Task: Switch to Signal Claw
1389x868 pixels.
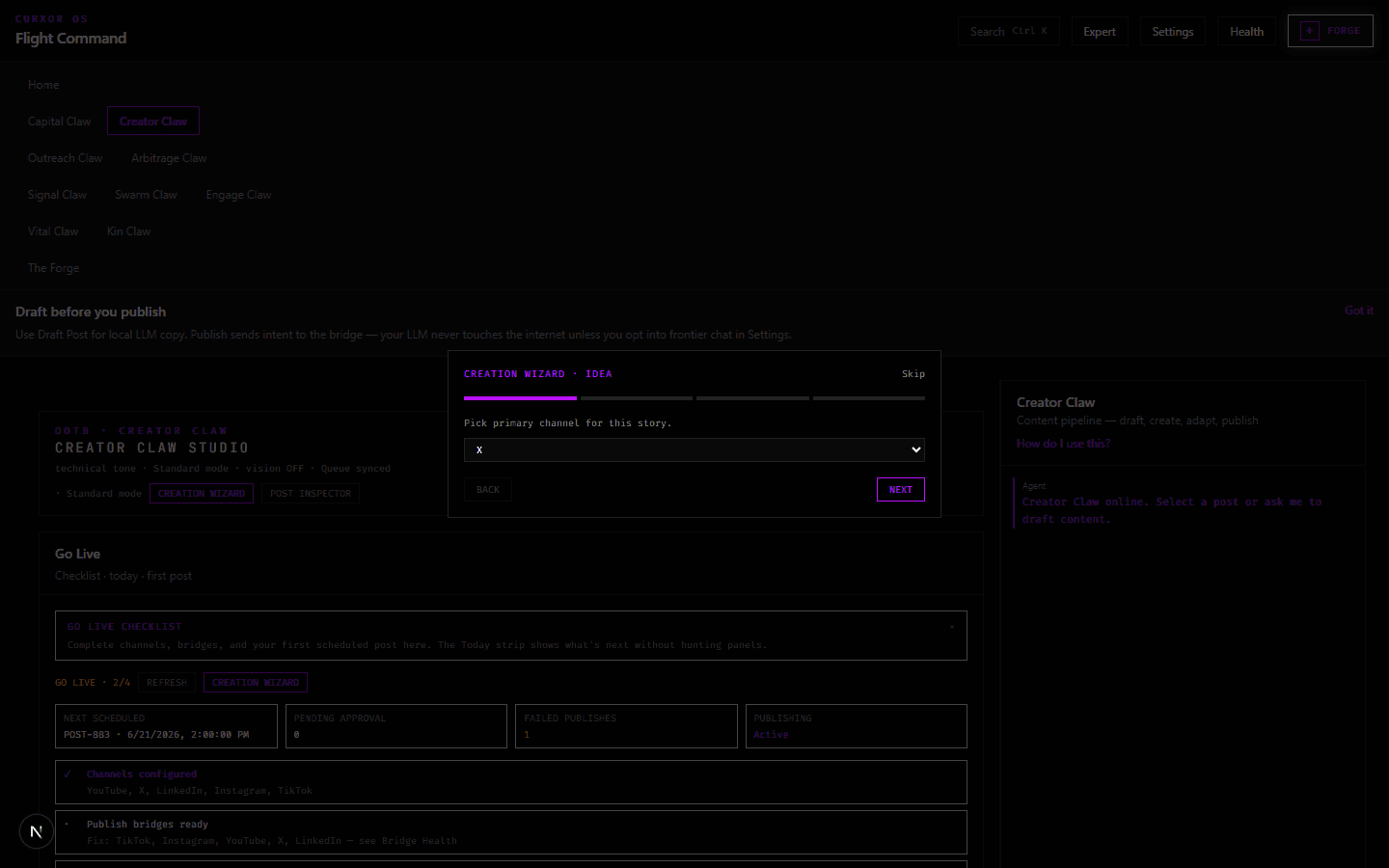Action: point(57,195)
